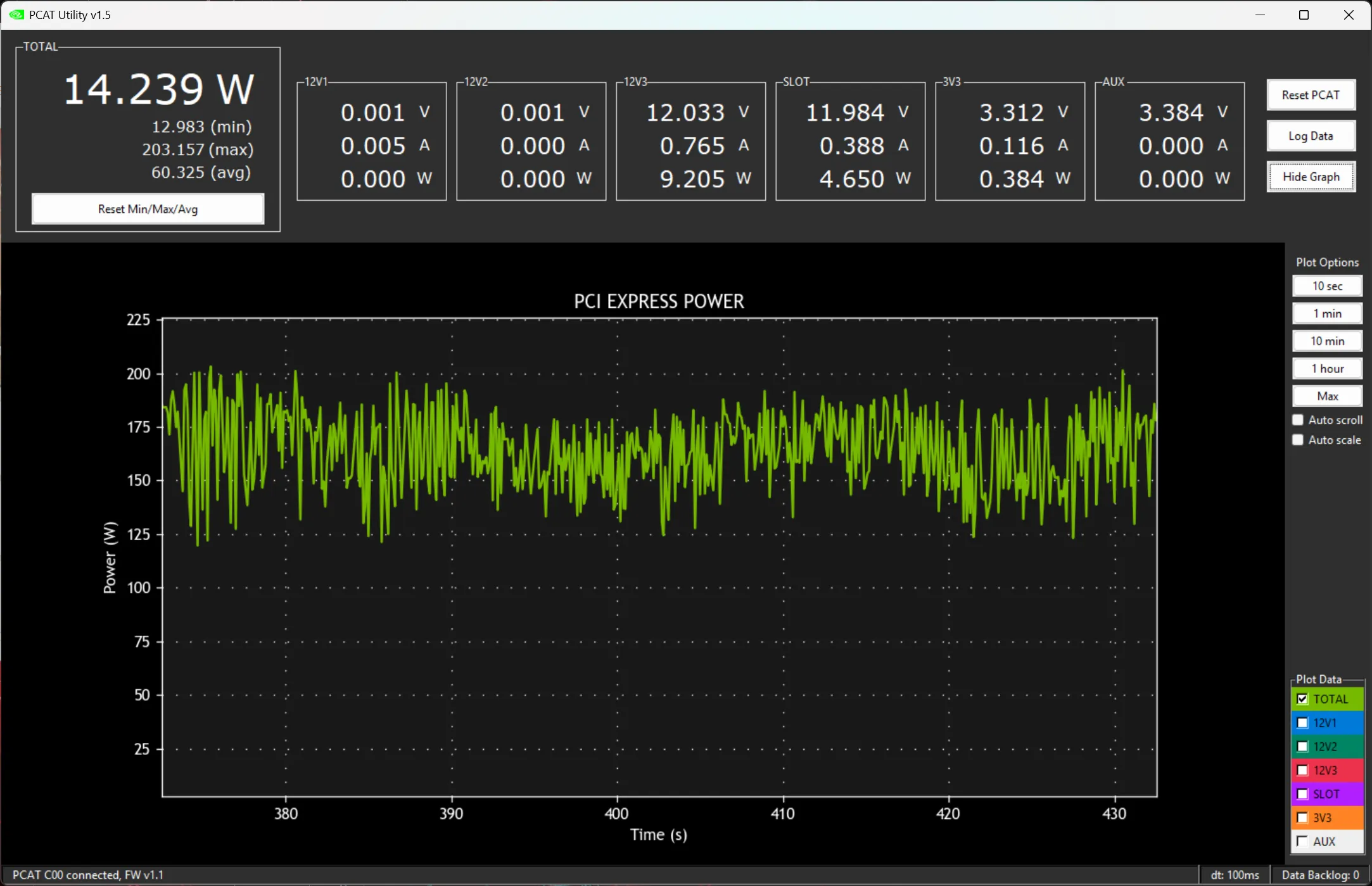Check the 12V1 plot data checkbox
The width and height of the screenshot is (1372, 886).
click(1302, 723)
